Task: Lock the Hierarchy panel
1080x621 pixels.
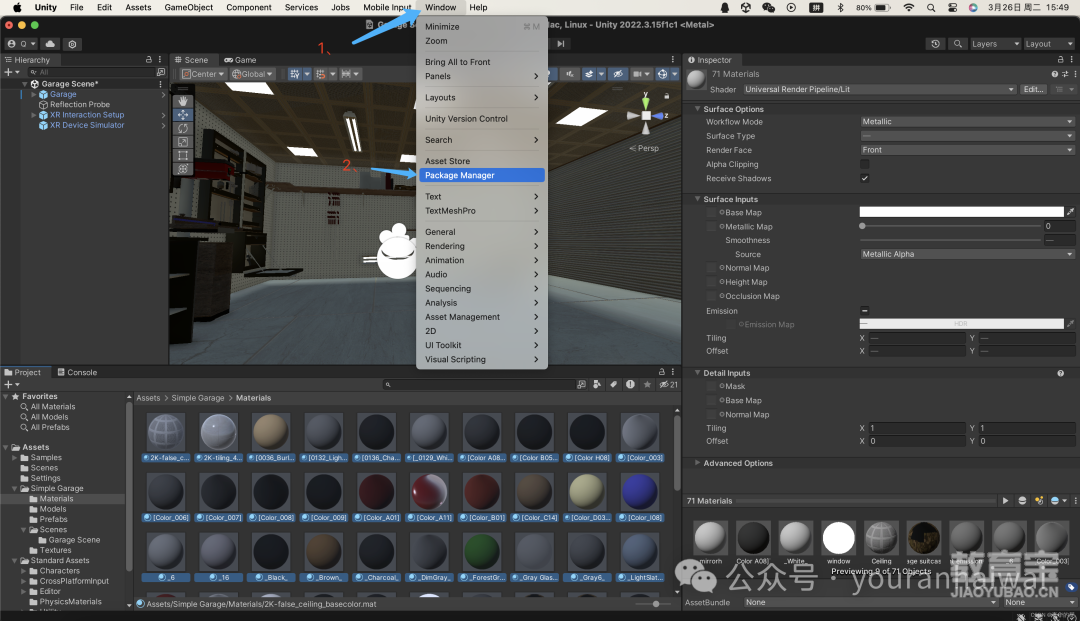Action: pos(149,60)
